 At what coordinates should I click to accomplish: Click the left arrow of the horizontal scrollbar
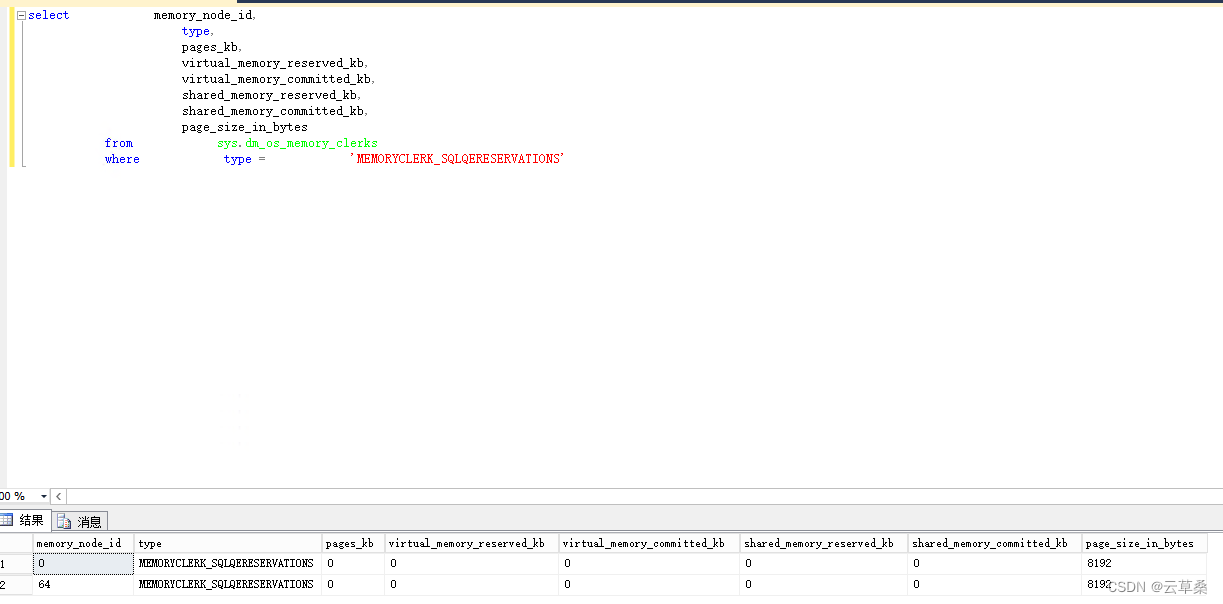tap(58, 496)
